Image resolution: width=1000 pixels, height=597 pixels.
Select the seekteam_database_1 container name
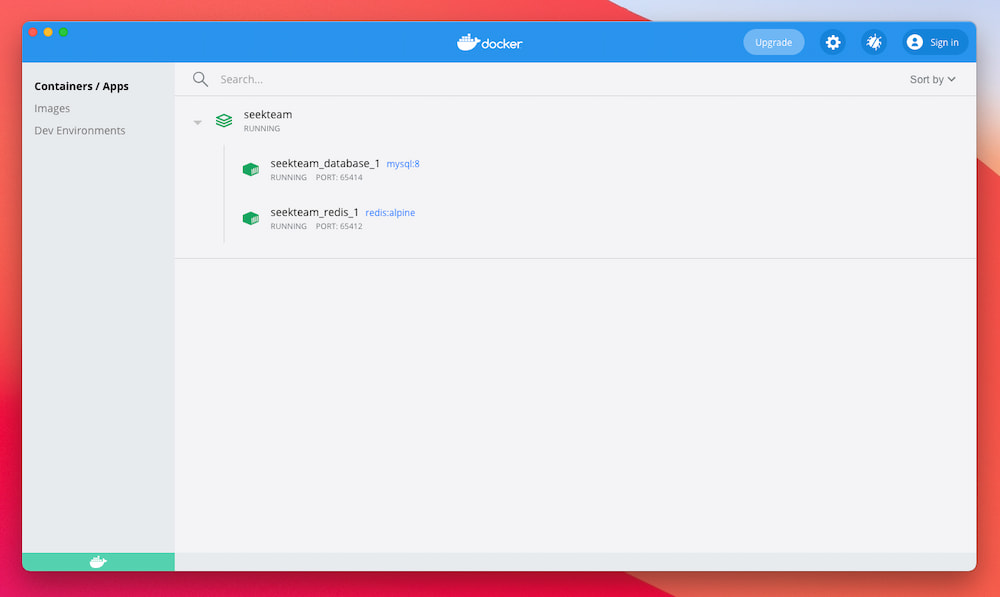click(325, 163)
